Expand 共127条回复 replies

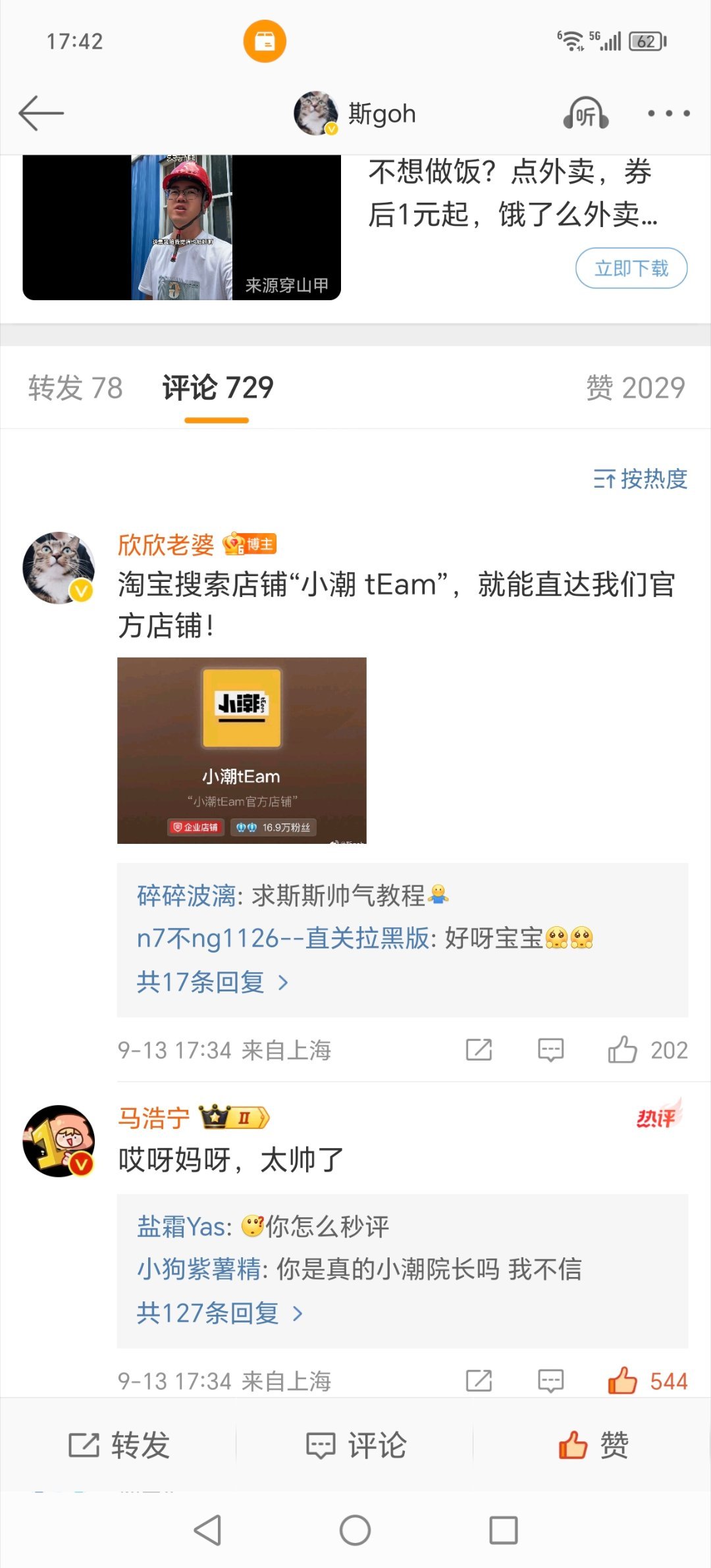tap(219, 1313)
